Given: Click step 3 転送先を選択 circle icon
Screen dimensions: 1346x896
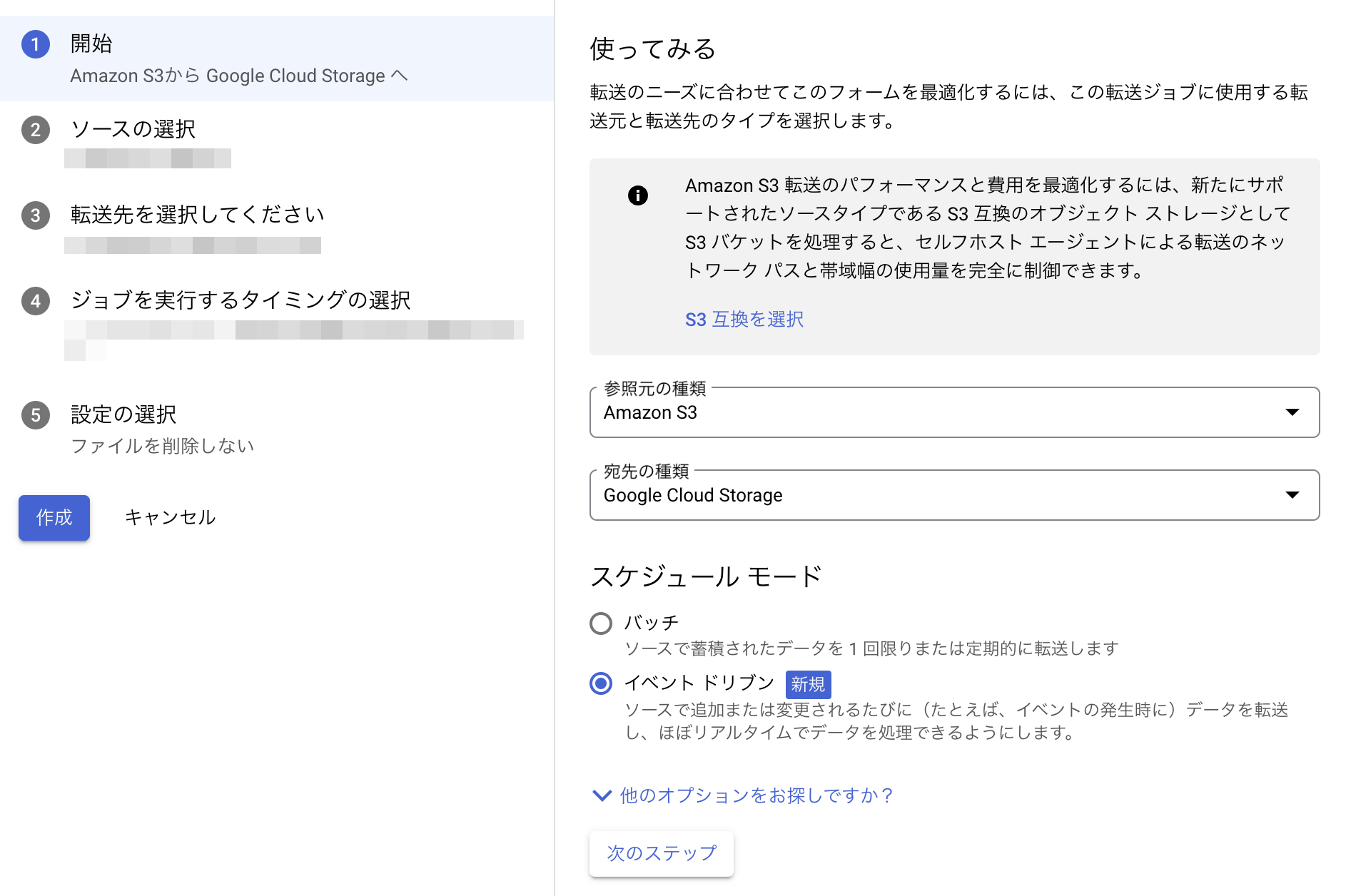Looking at the screenshot, I should (34, 215).
